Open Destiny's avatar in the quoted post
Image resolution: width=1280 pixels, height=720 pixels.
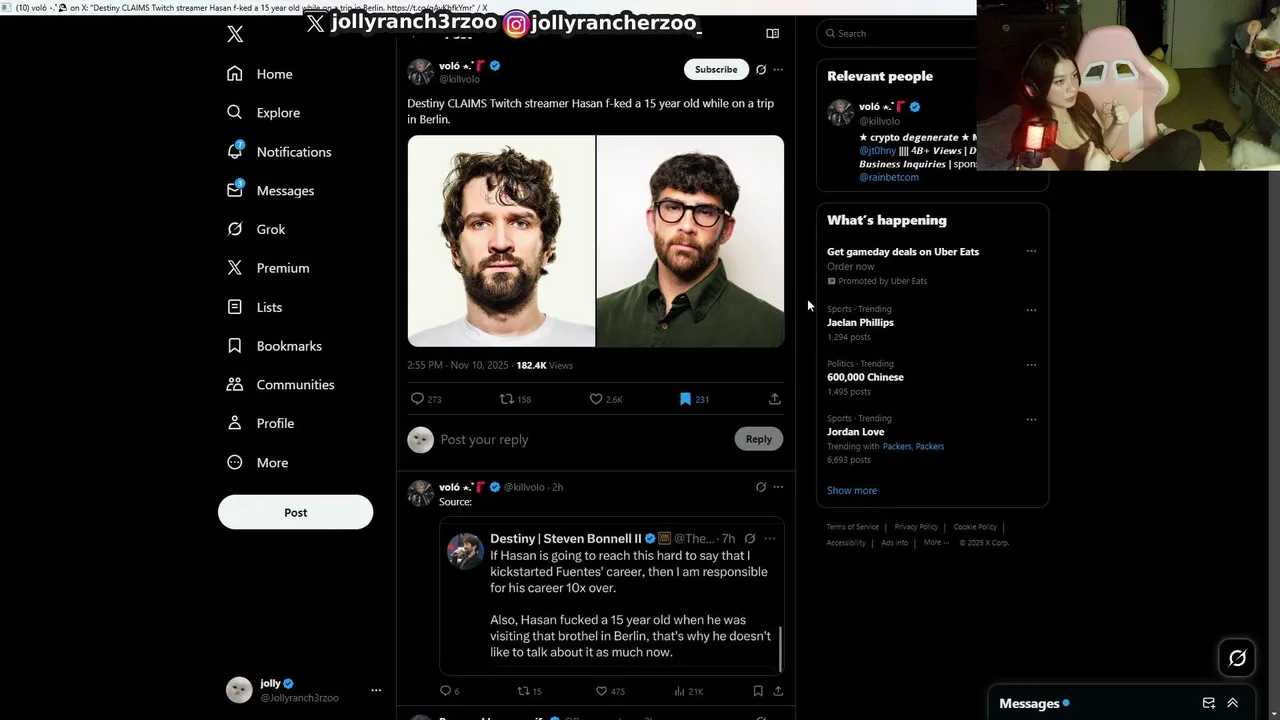pyautogui.click(x=465, y=551)
